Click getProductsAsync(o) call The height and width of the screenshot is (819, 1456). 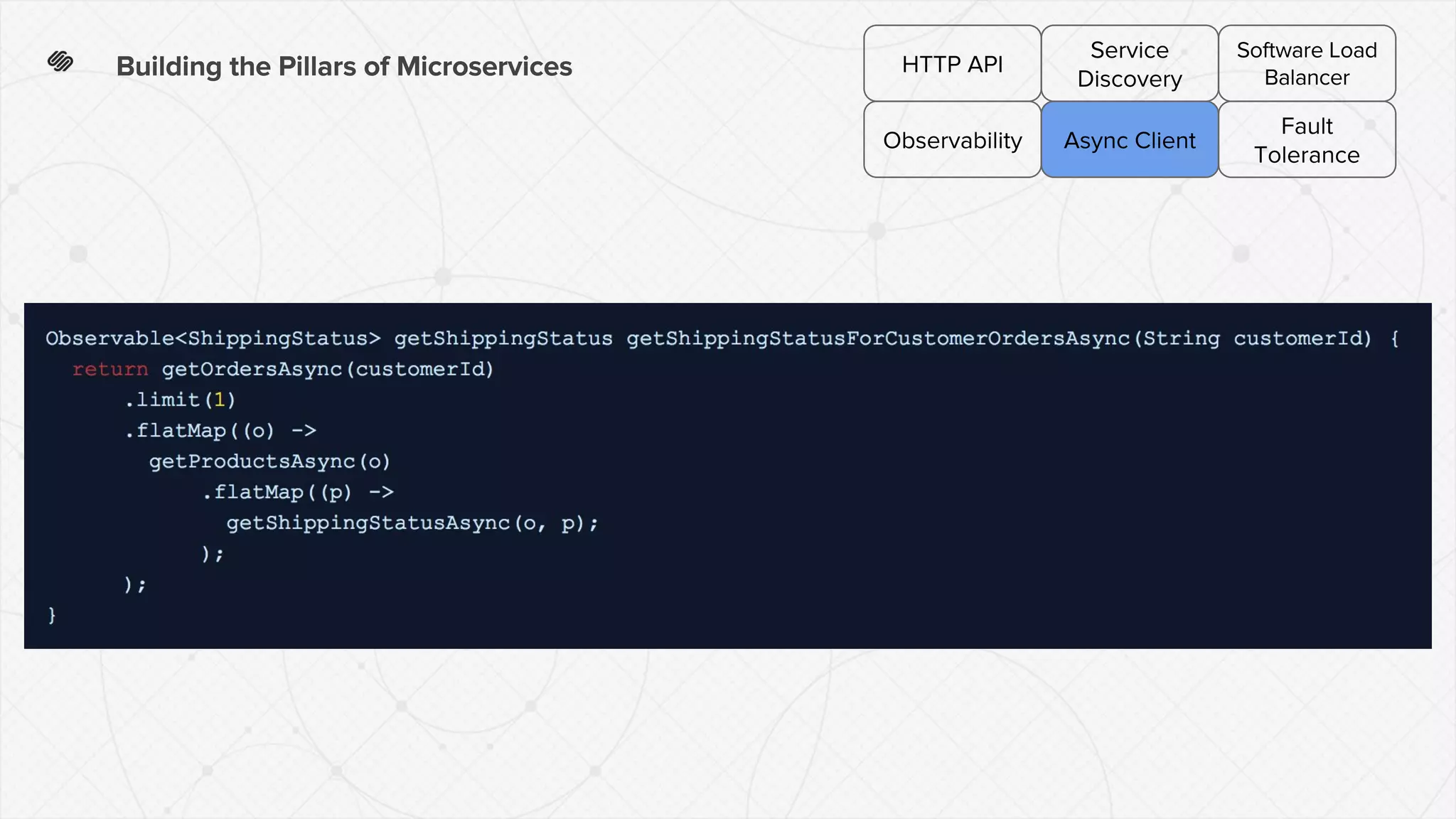(x=269, y=461)
